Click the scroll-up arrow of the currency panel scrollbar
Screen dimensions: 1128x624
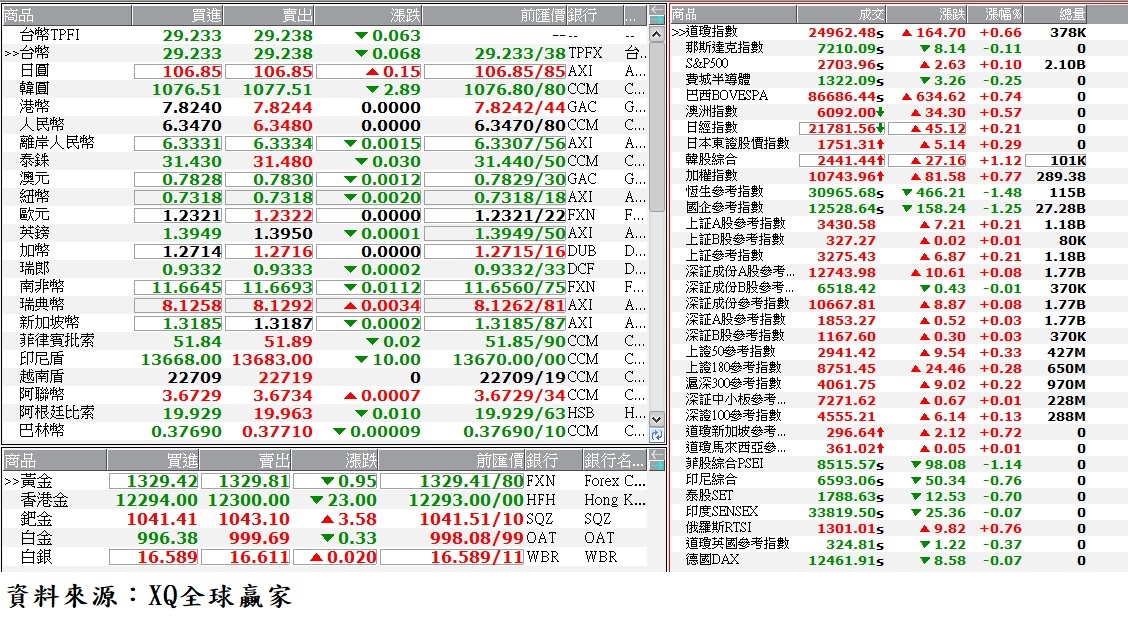657,33
